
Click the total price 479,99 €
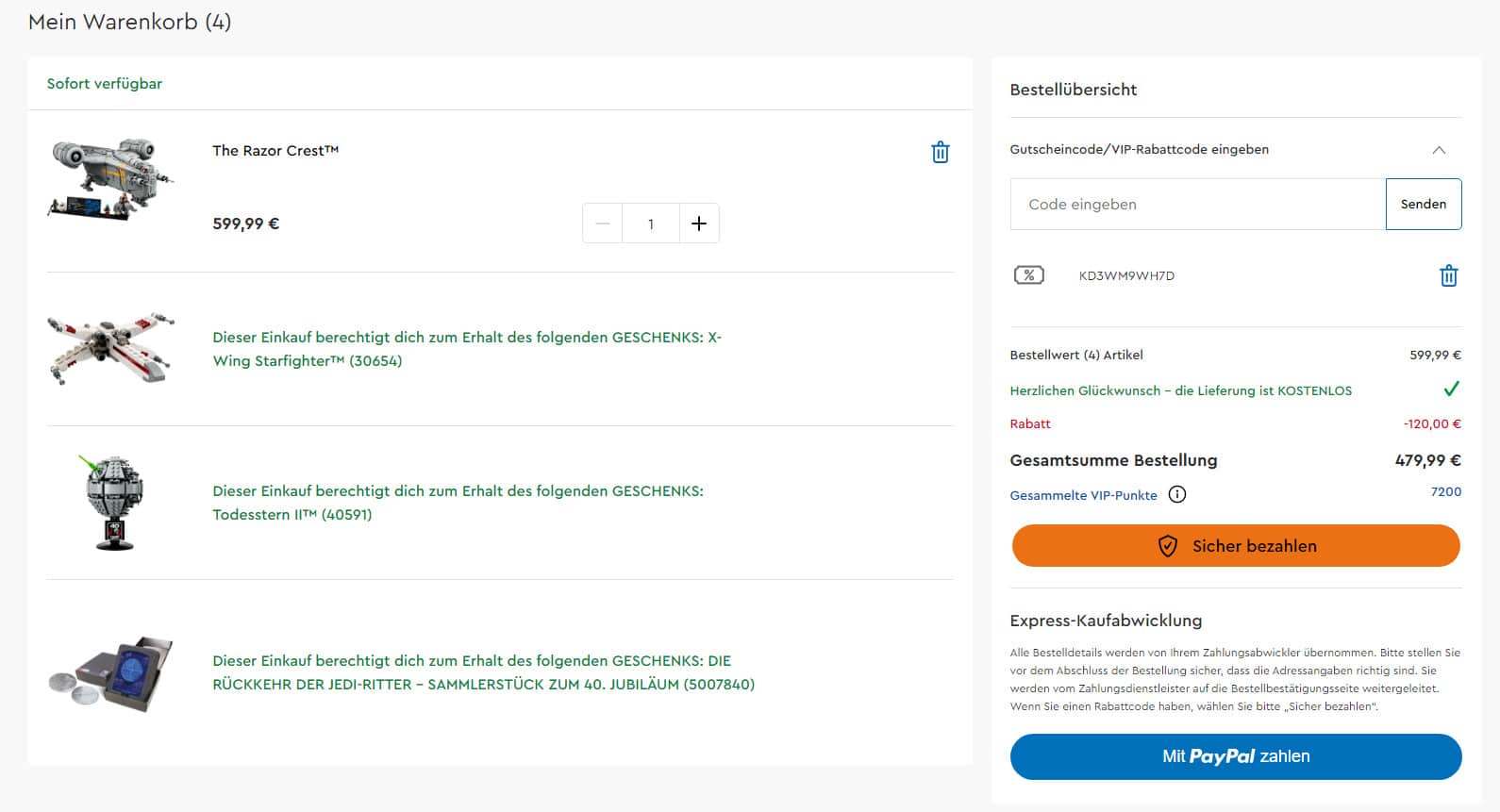tap(1427, 460)
